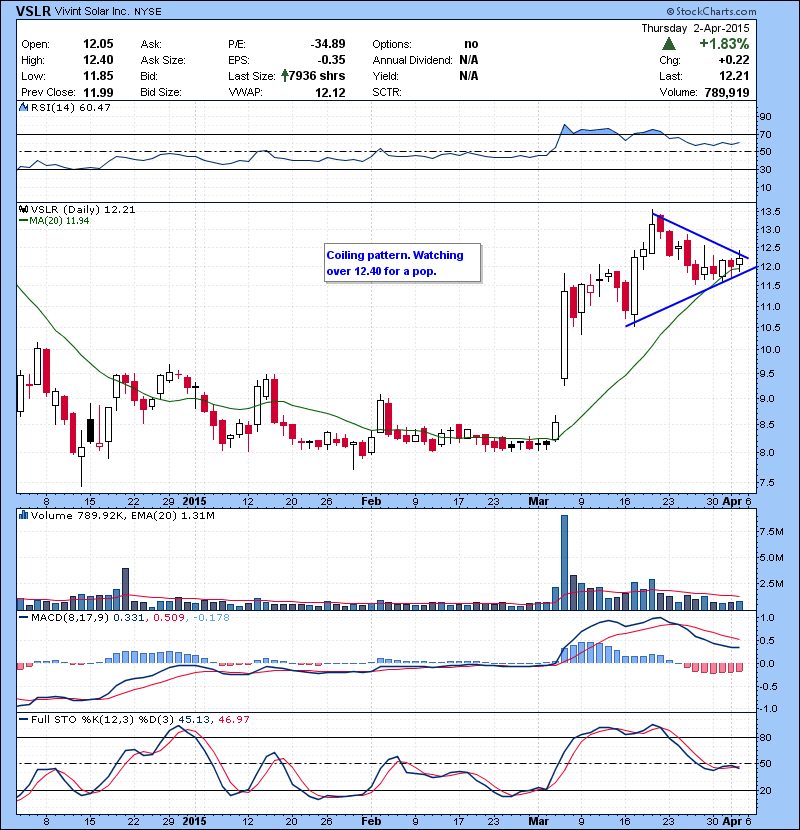Click the VSLR (Daily) 12.21 legend
The image size is (800, 830).
(83, 210)
